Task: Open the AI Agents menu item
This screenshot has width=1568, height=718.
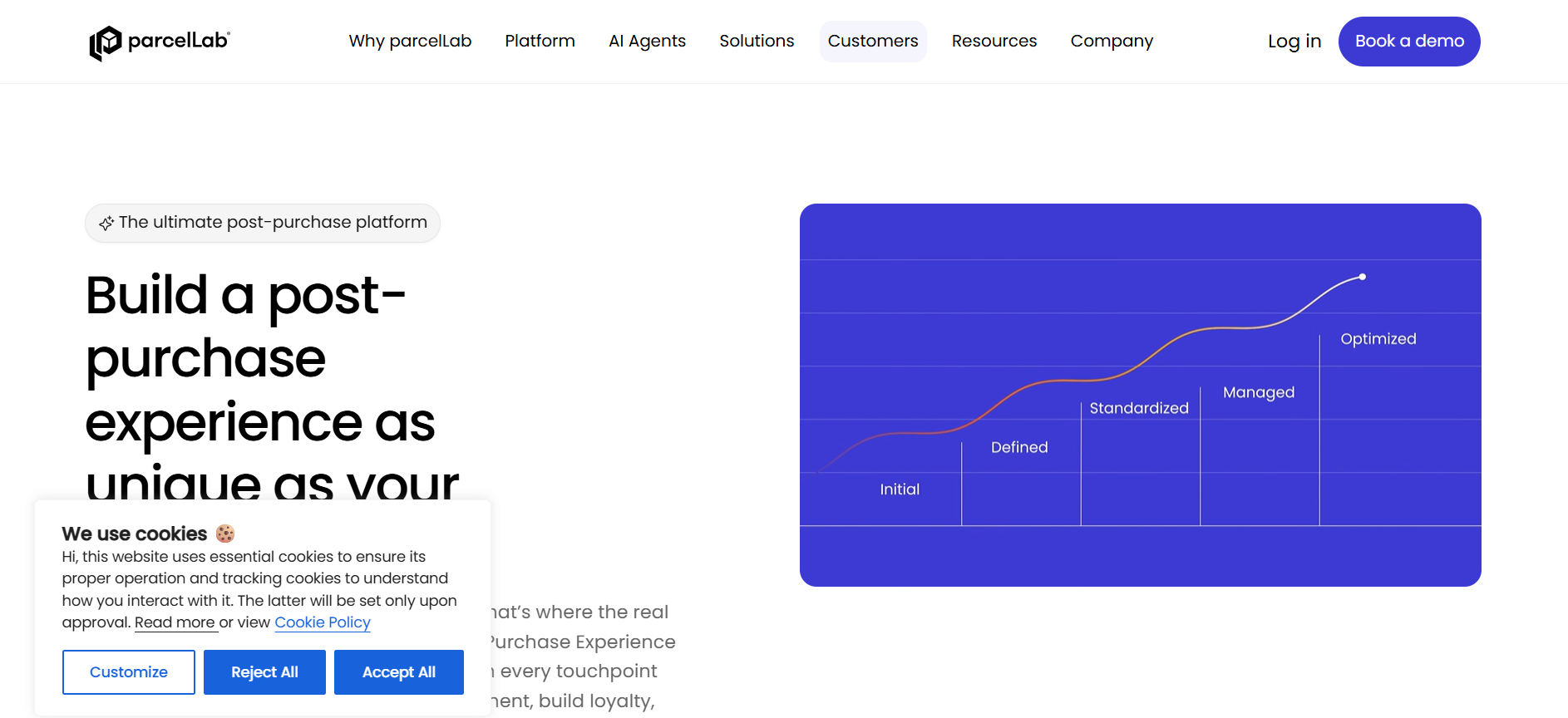Action: coord(647,42)
